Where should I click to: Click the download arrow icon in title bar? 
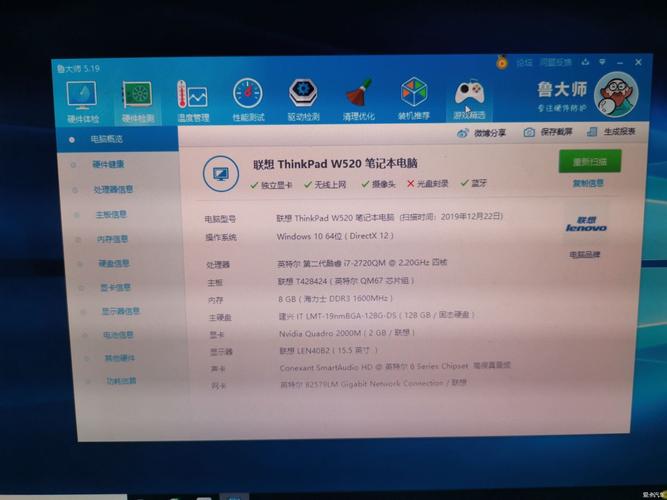[x=585, y=62]
